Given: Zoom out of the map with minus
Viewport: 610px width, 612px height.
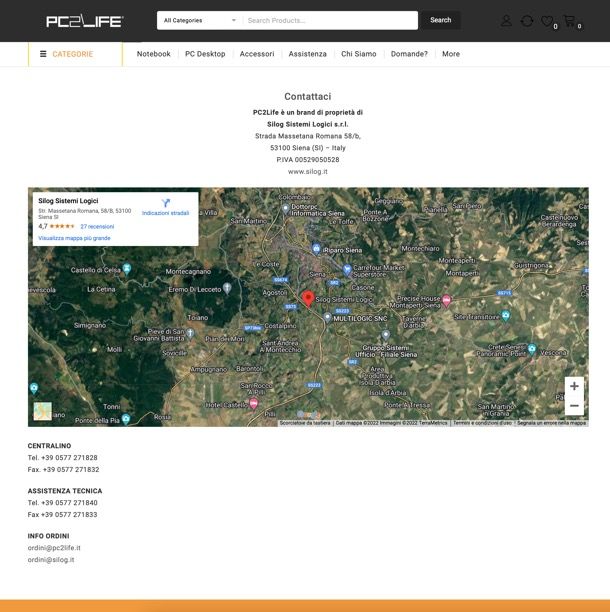Looking at the screenshot, I should point(574,406).
